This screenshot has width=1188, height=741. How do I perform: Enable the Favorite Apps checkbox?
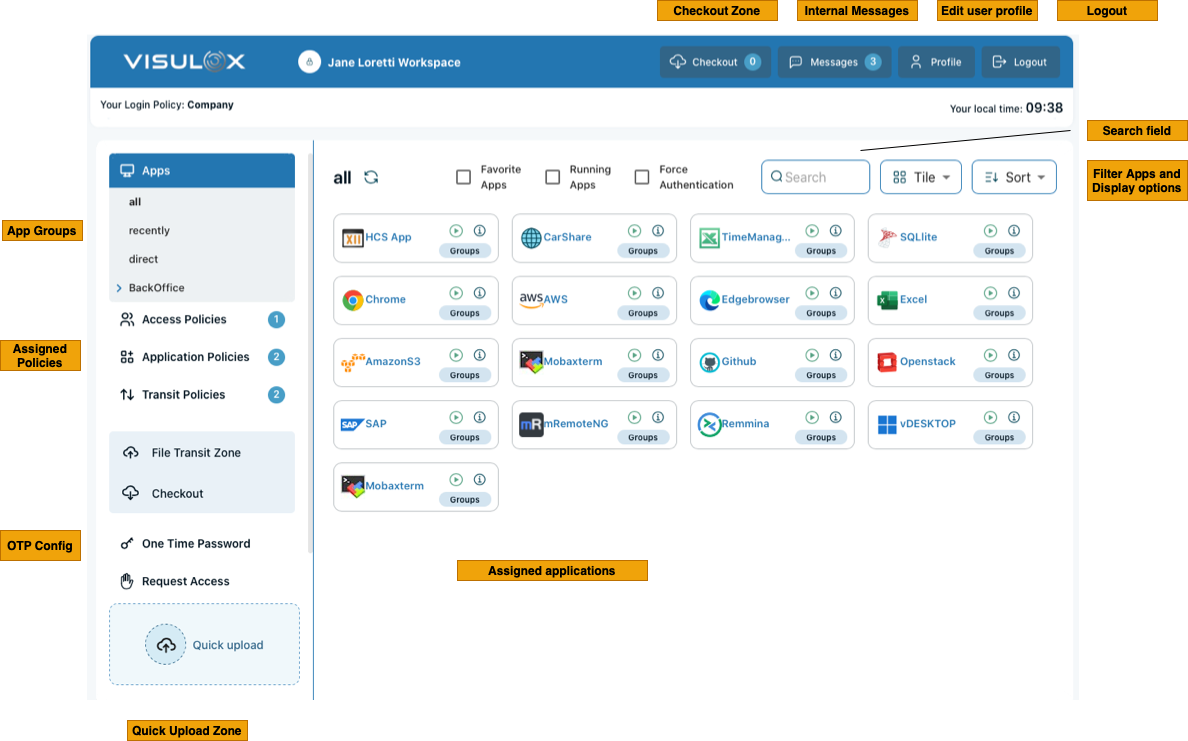(463, 177)
